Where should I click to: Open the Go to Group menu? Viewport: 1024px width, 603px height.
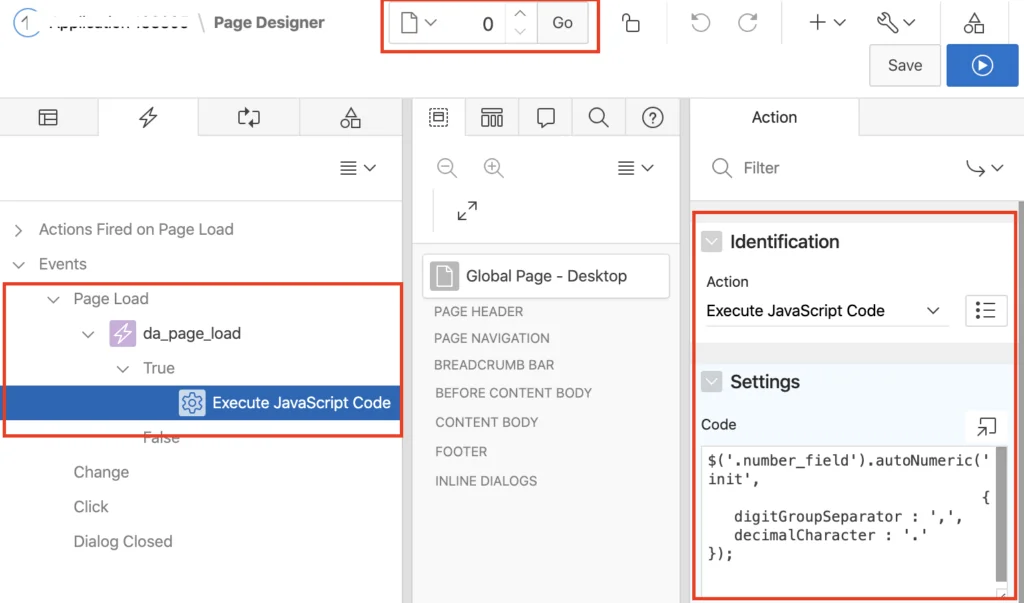point(985,168)
